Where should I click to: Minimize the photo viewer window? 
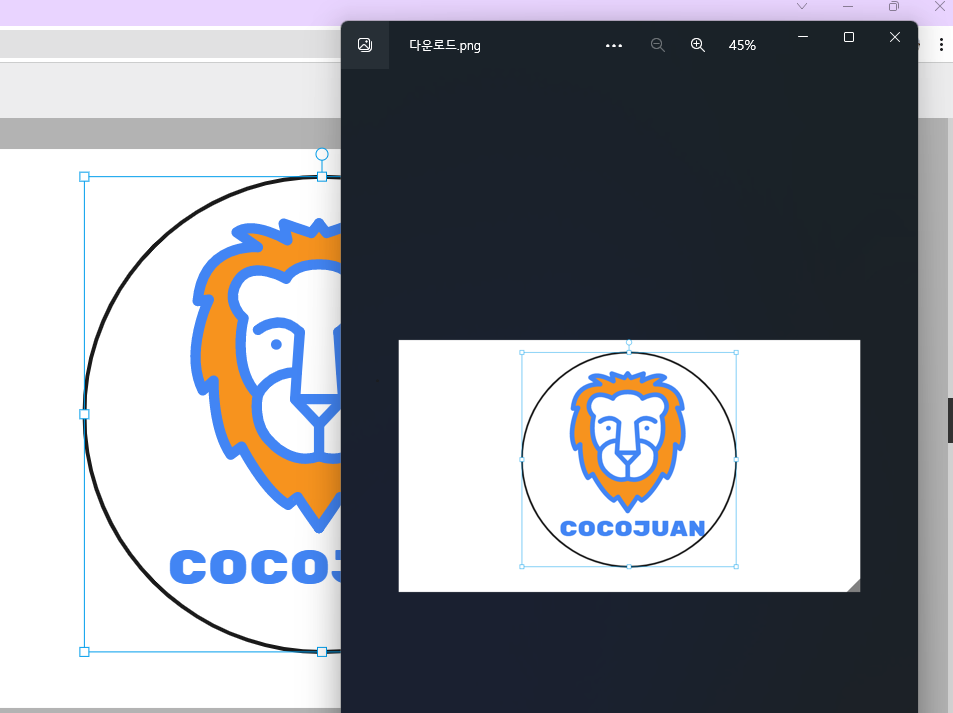(x=803, y=37)
